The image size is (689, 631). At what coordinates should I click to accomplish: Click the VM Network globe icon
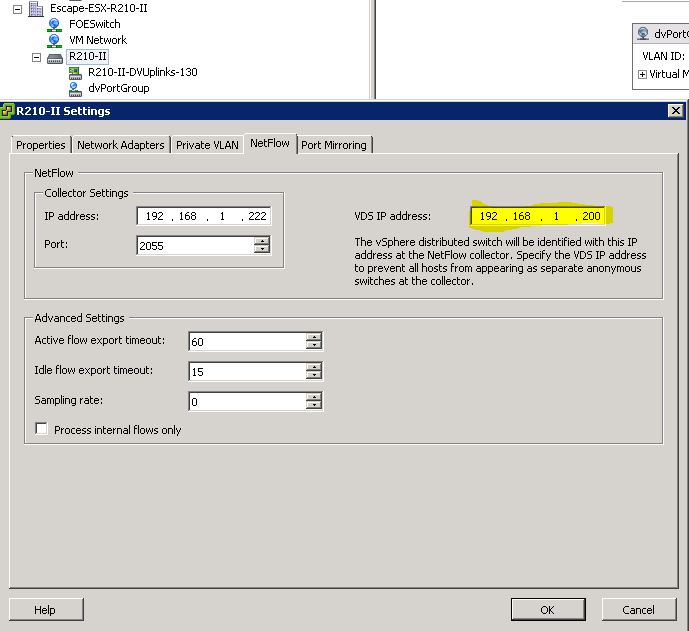click(54, 40)
